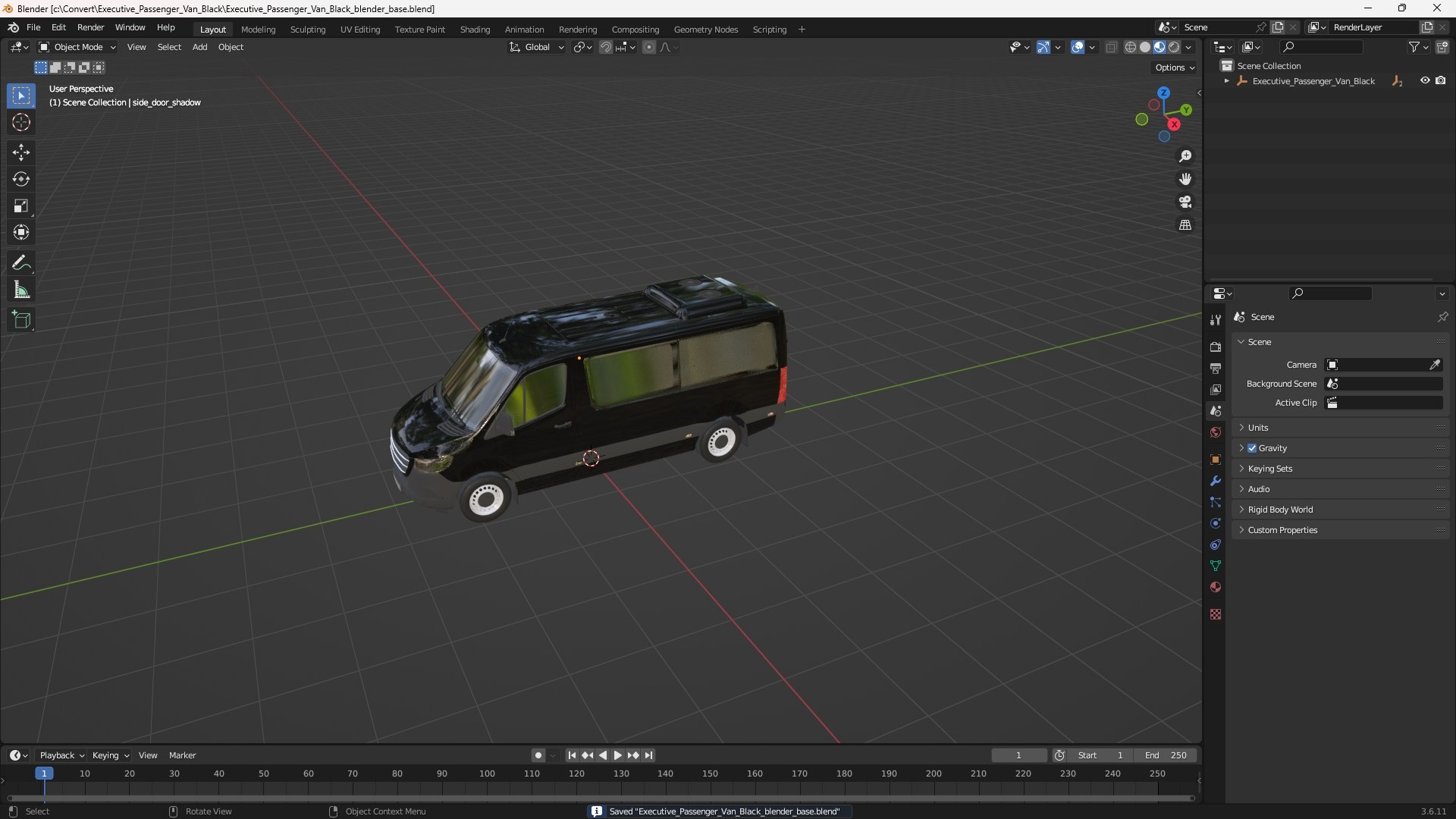The width and height of the screenshot is (1456, 819).
Task: Click the pan view hand icon
Action: click(x=1185, y=179)
